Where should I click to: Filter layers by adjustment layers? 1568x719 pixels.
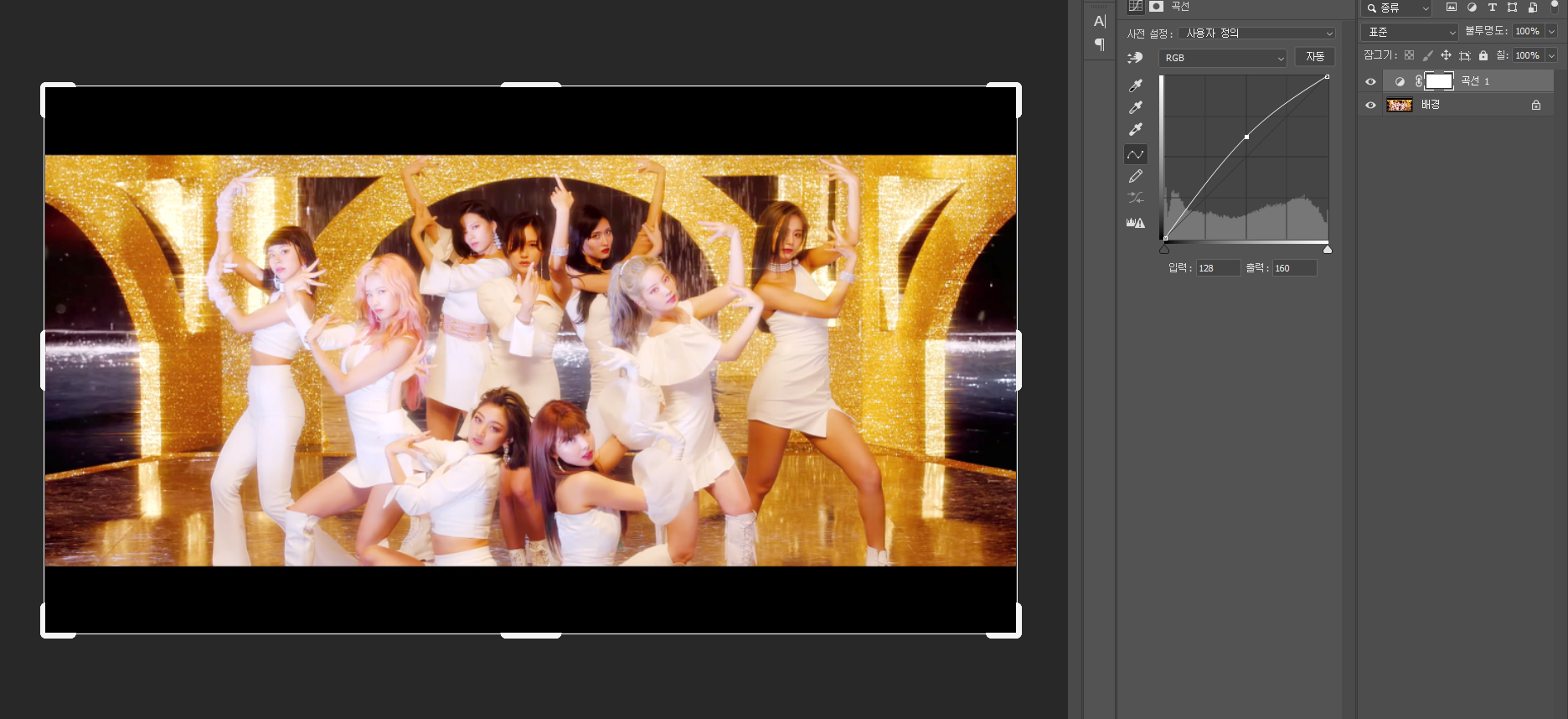click(1472, 8)
